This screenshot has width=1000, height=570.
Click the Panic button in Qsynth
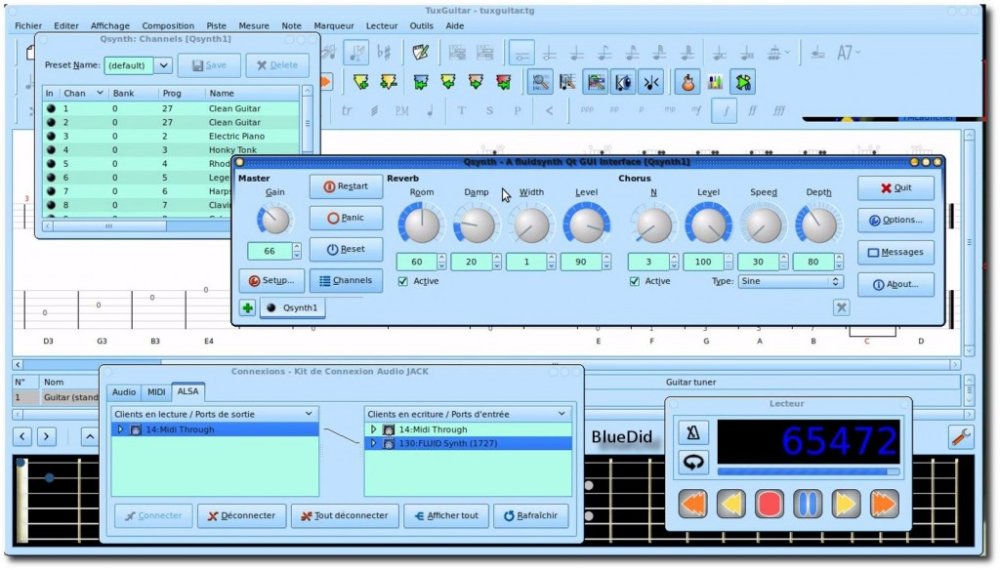(x=346, y=218)
